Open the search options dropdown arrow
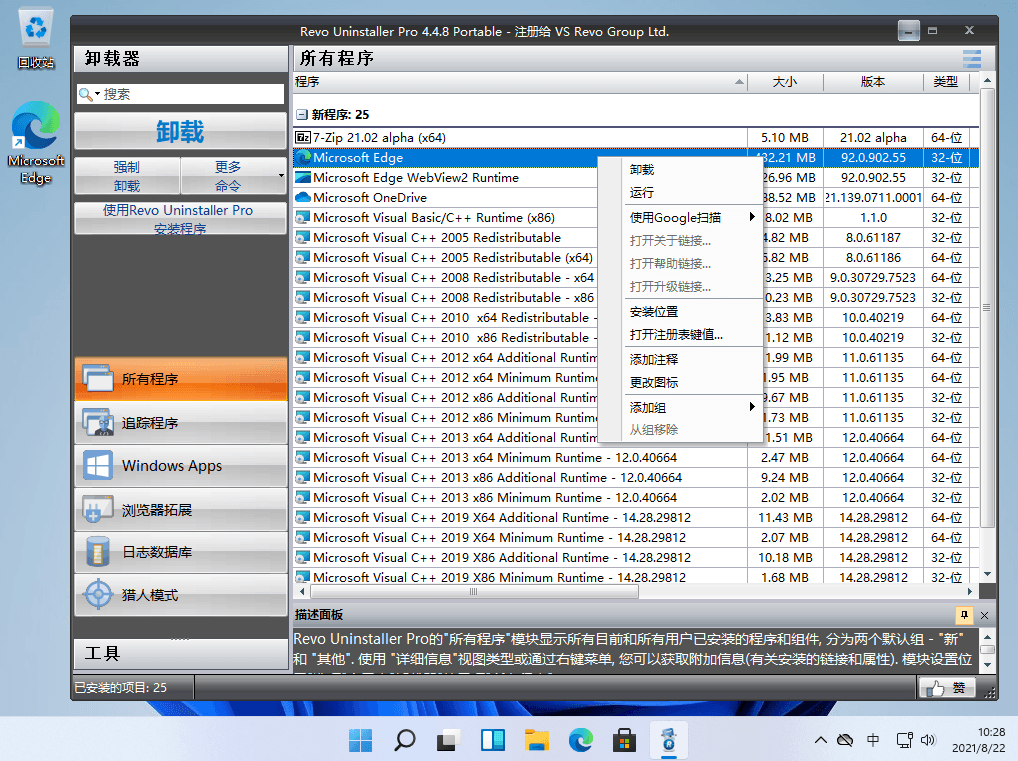The image size is (1018, 761). (97, 95)
